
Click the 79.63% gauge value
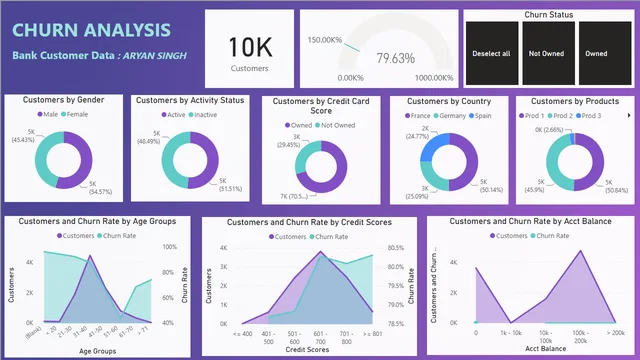tap(396, 58)
